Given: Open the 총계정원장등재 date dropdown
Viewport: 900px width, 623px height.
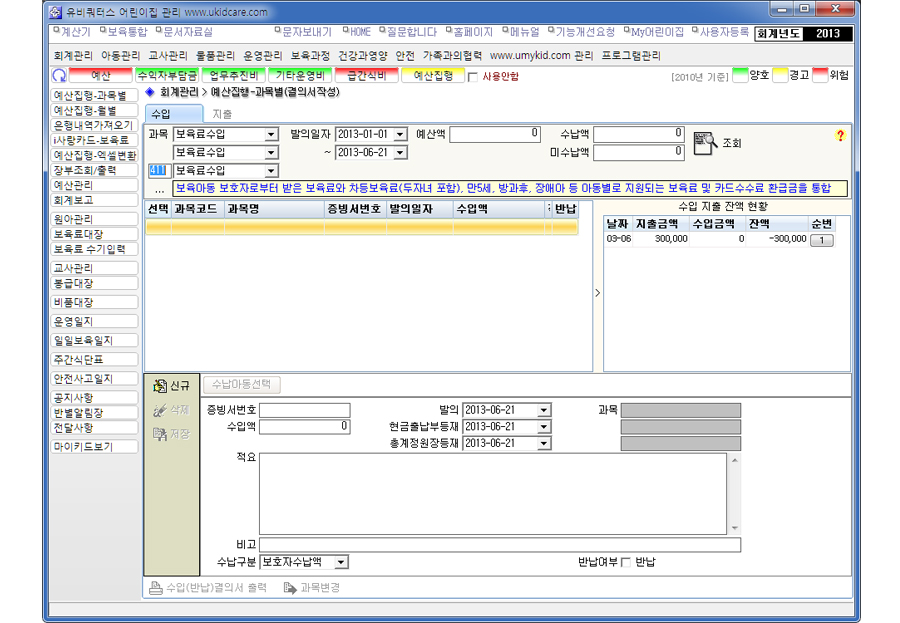Looking at the screenshot, I should pyautogui.click(x=544, y=444).
